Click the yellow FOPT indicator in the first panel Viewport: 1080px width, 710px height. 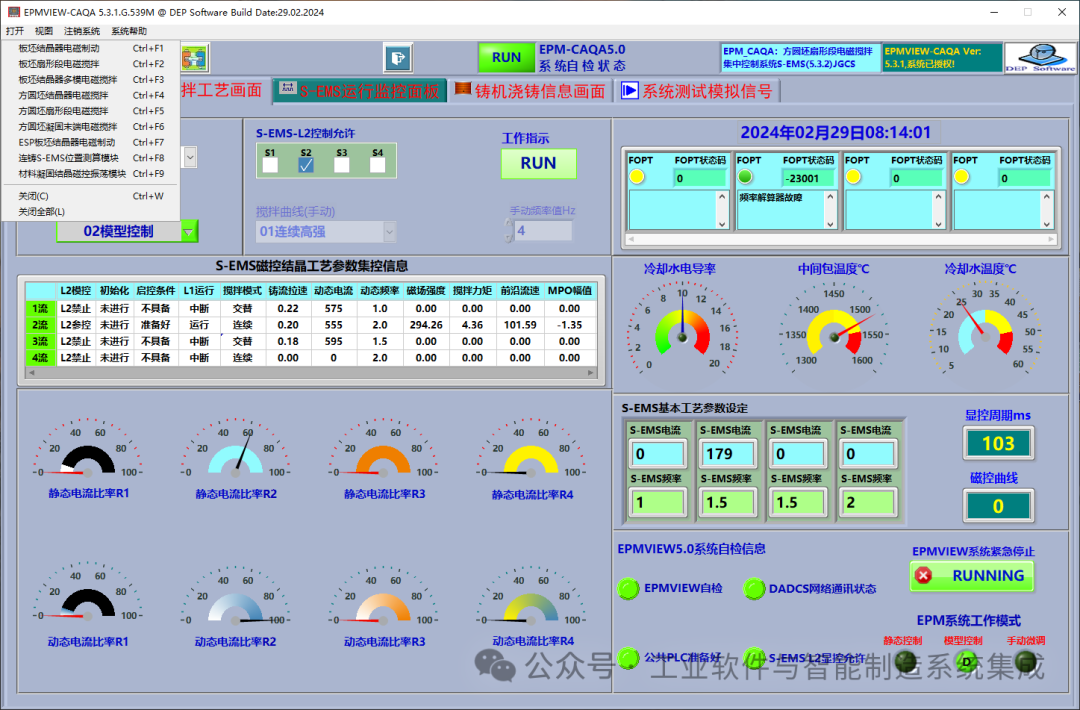coord(637,177)
